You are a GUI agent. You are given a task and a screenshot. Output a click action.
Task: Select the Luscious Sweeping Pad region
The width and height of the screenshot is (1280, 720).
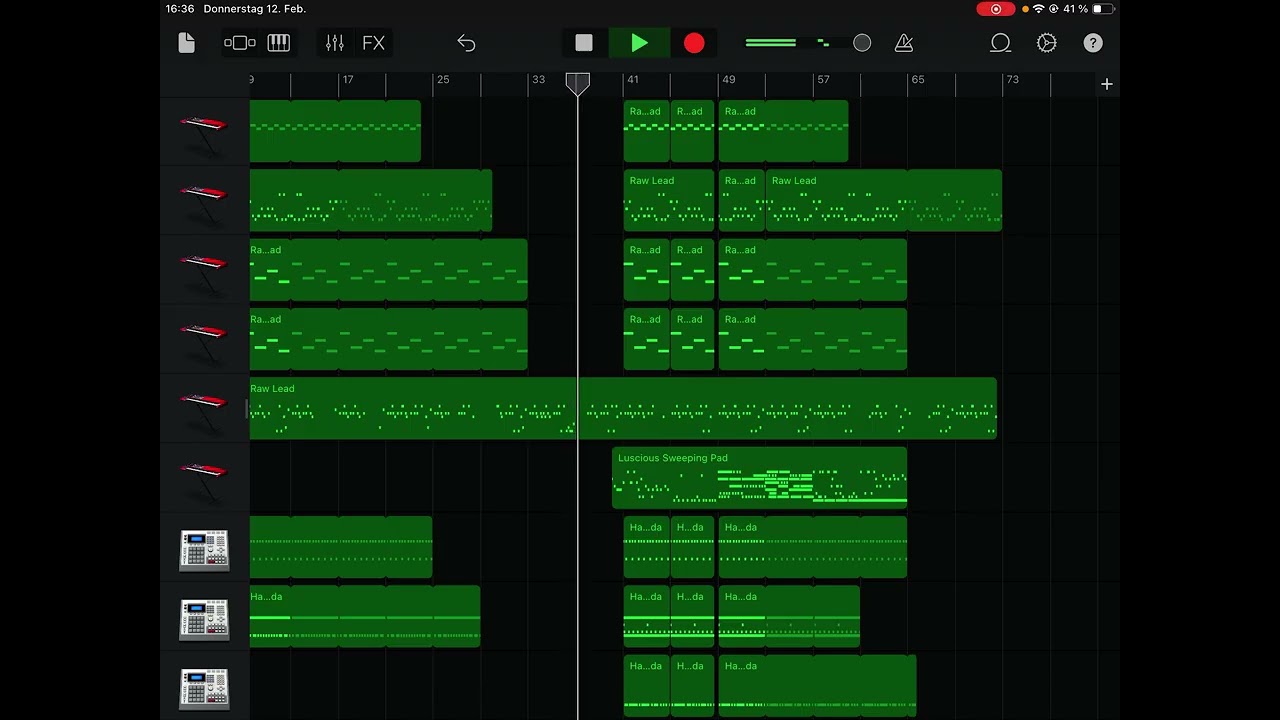click(759, 478)
